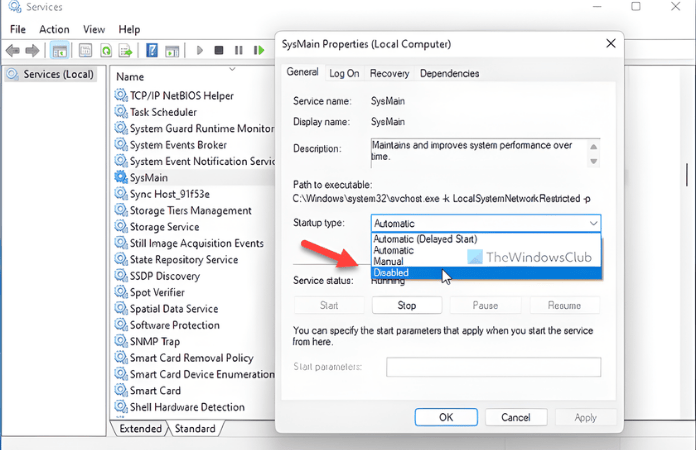The image size is (696, 450).
Task: Switch to the Standard view tab
Action: click(x=195, y=428)
